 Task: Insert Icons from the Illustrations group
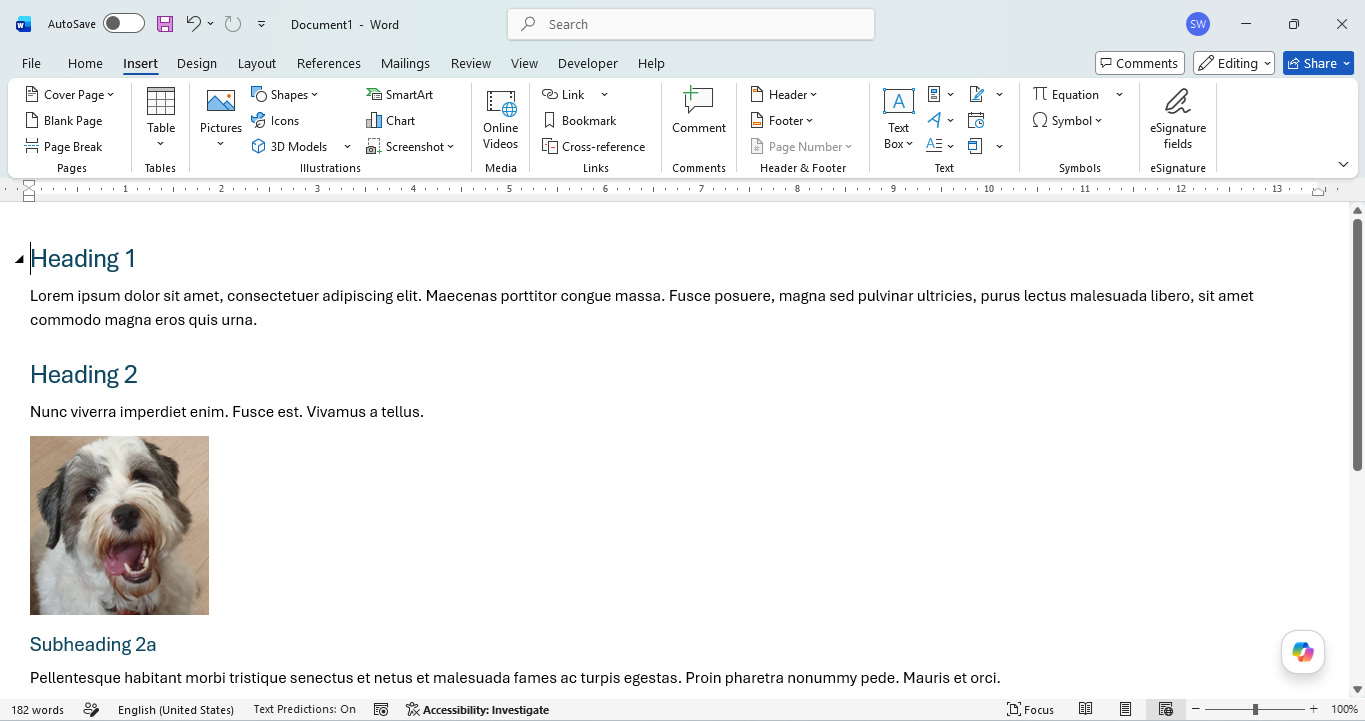click(x=275, y=121)
